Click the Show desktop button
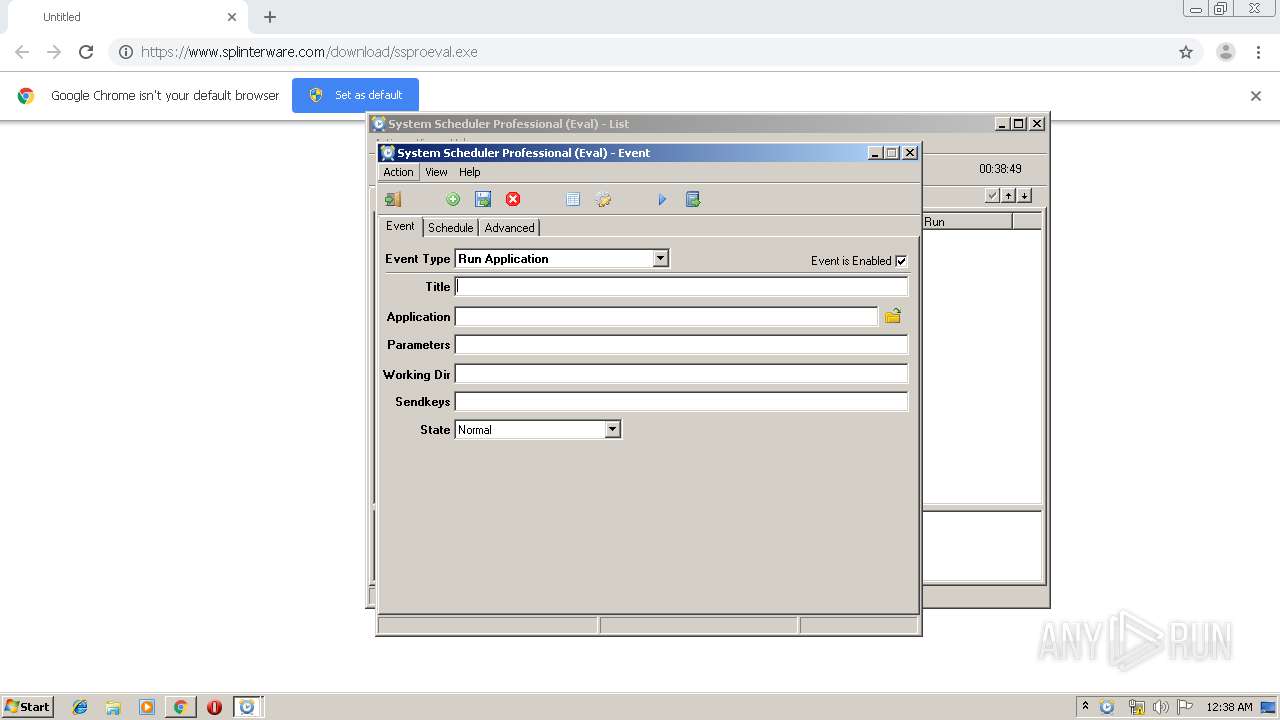The width and height of the screenshot is (1280, 720). (1268, 707)
